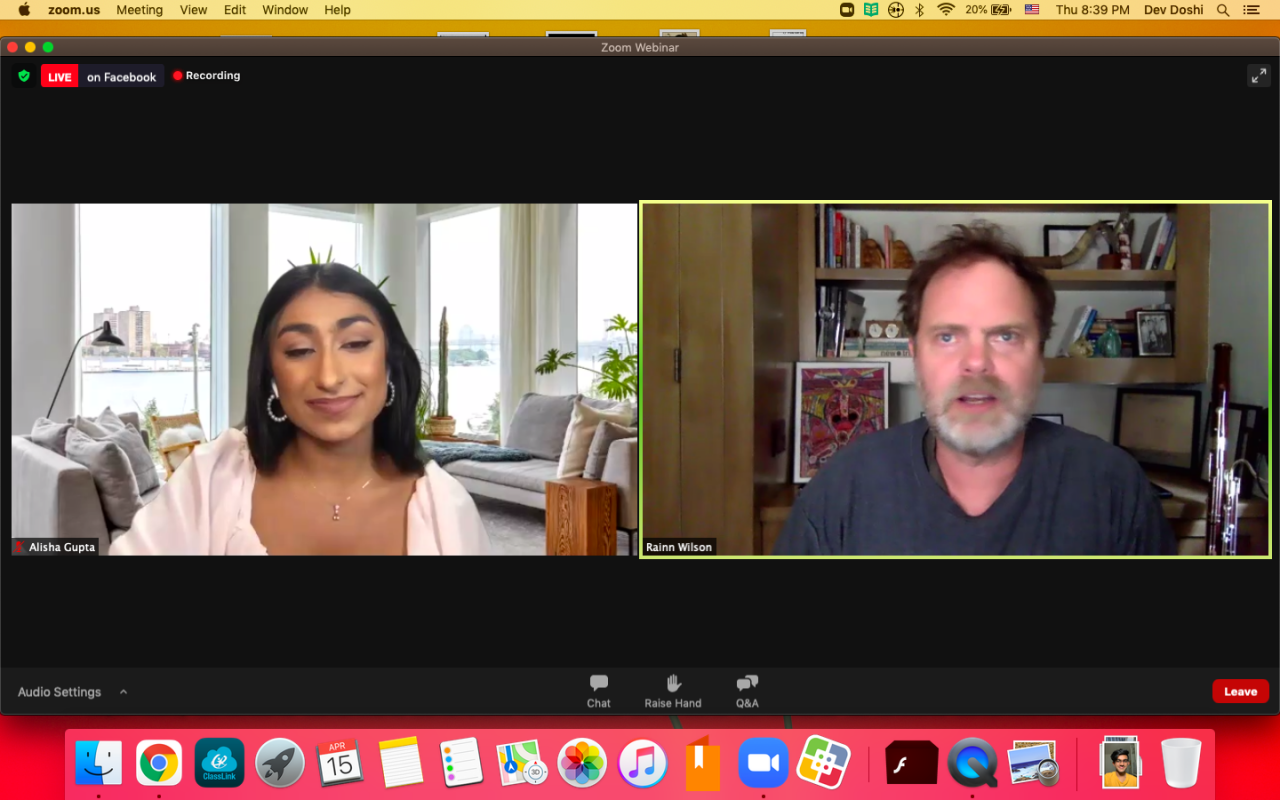
Task: Open Music from the Dock
Action: coord(643,763)
